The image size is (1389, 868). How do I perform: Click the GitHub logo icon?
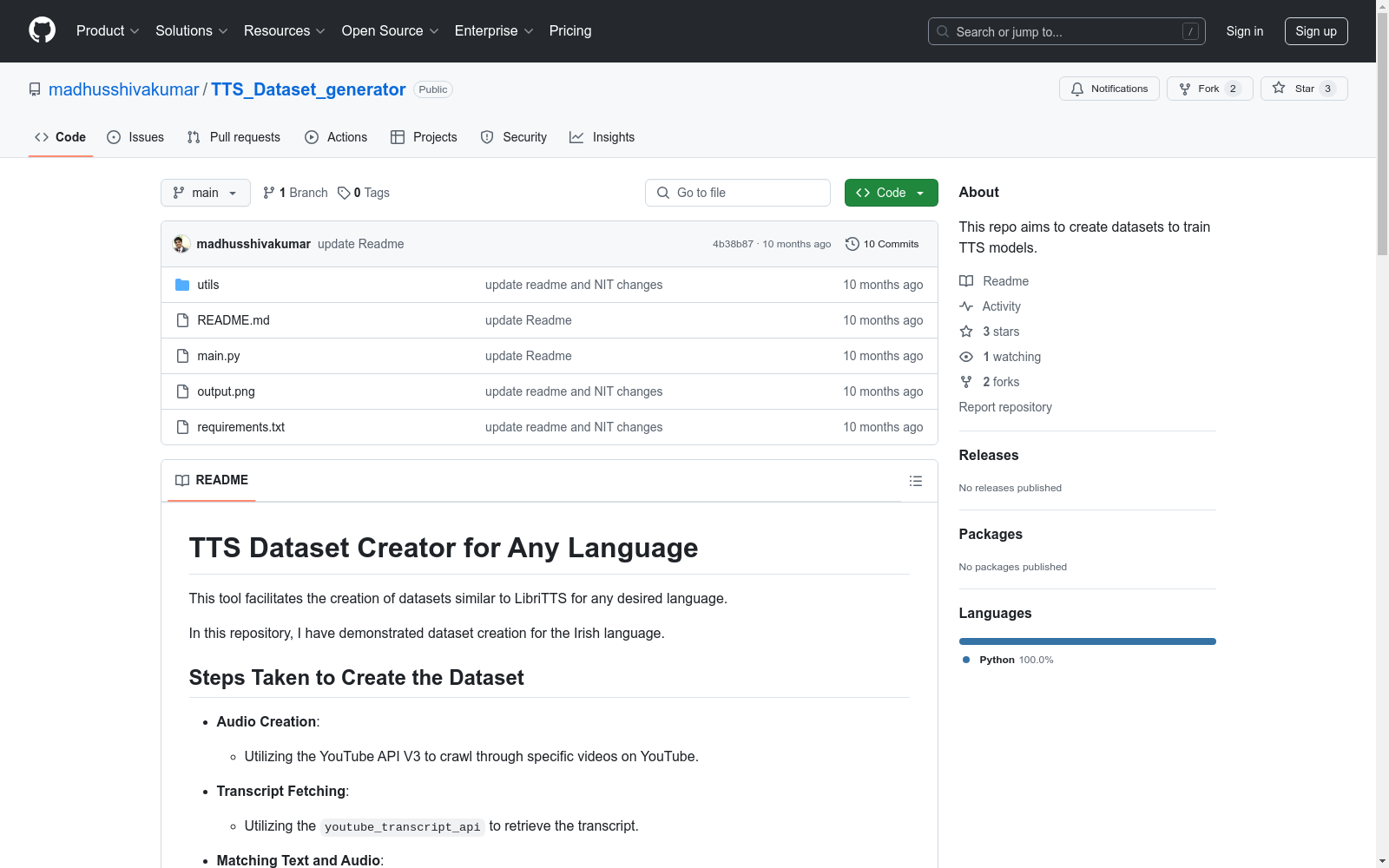(42, 30)
